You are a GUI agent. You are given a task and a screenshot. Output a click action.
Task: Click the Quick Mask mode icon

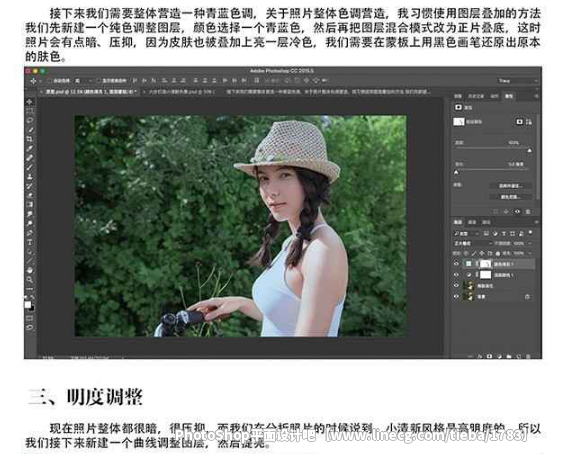30,318
